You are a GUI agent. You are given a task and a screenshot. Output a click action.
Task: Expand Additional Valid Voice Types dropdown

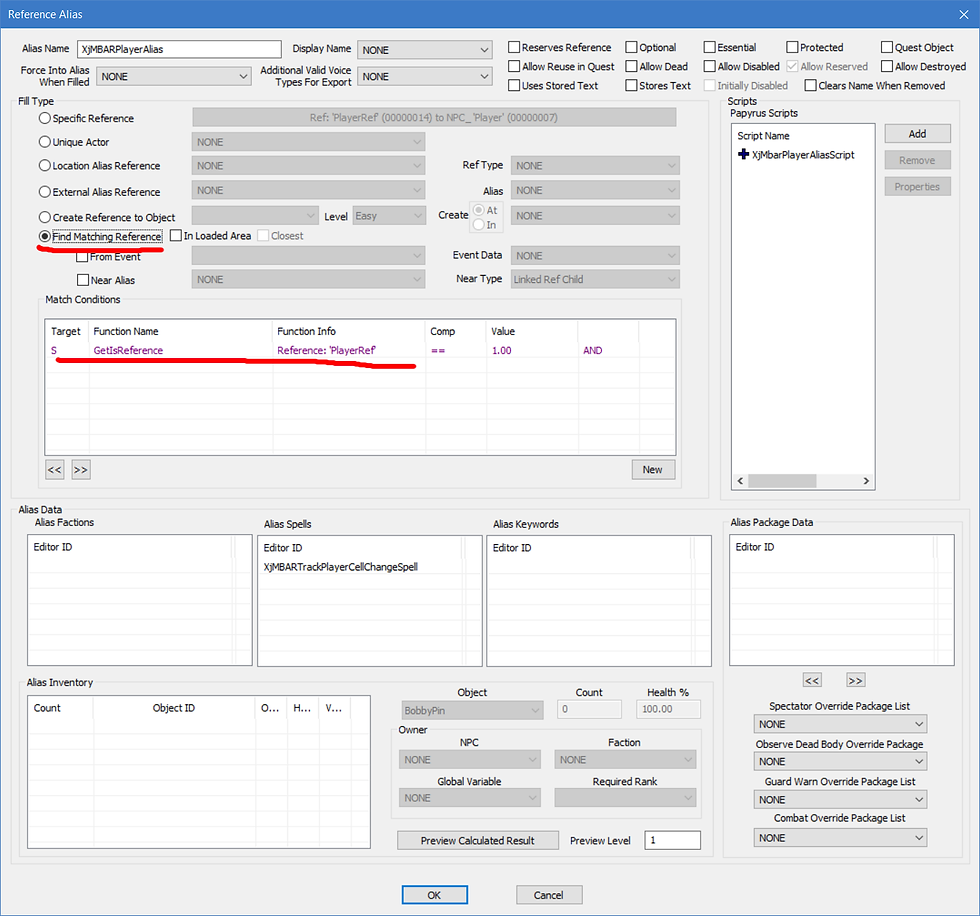tap(425, 76)
